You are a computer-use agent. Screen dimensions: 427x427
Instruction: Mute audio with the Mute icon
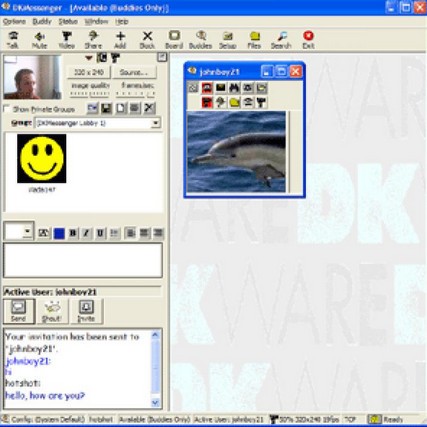point(39,40)
